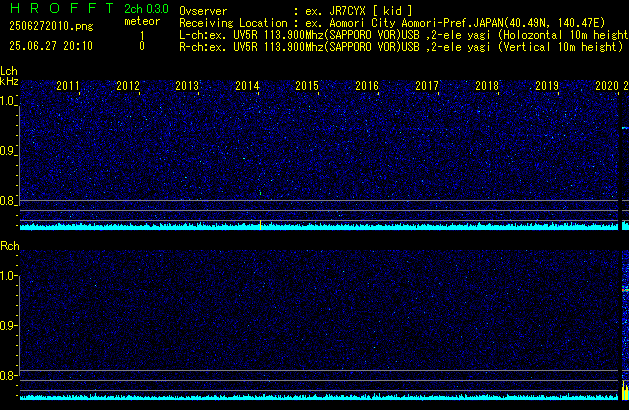The width and height of the screenshot is (629, 410).
Task: Click the 0.8 frequency label on Rch axis
Action: (8, 375)
